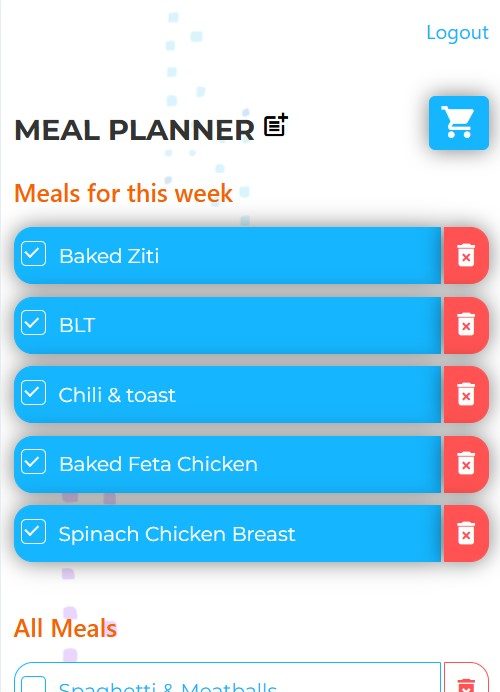The image size is (500, 692).
Task: Delete Baked Ziti from this week
Action: (x=466, y=256)
